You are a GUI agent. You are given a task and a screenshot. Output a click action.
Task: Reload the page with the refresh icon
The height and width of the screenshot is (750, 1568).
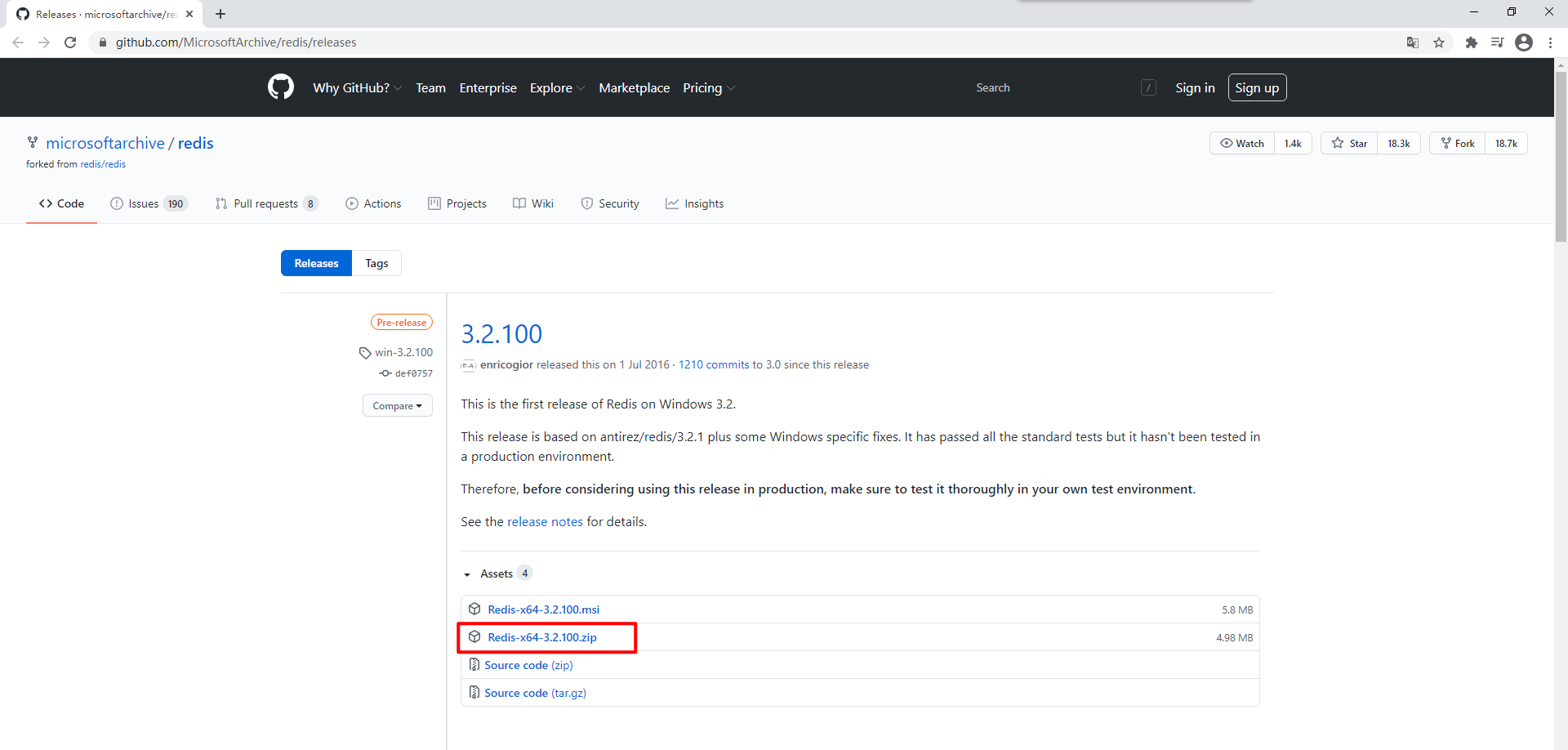tap(70, 42)
